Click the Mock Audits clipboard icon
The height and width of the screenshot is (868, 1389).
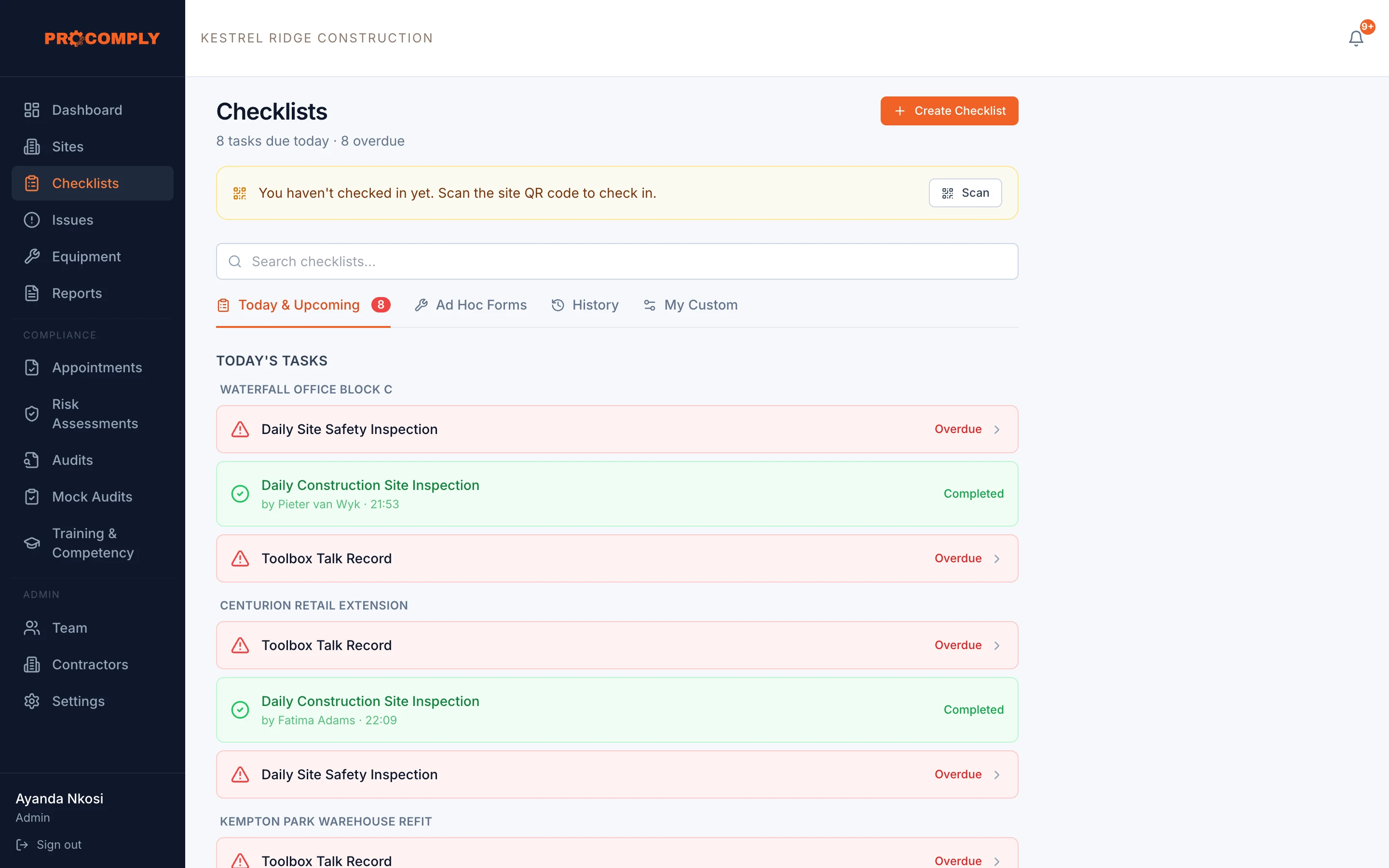point(31,497)
